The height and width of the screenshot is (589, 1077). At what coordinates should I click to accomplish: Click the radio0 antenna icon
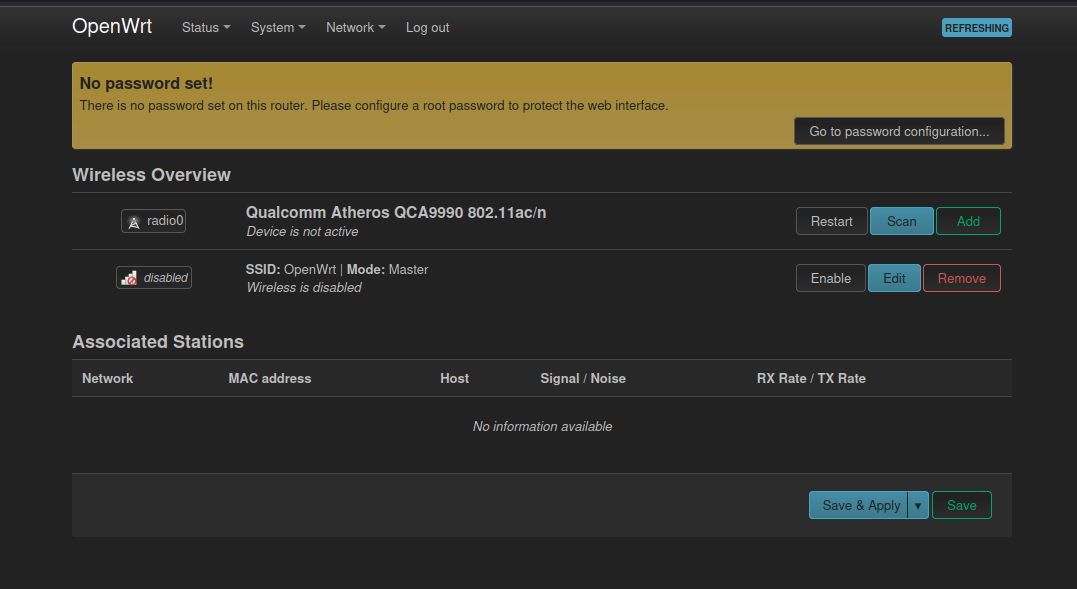134,222
